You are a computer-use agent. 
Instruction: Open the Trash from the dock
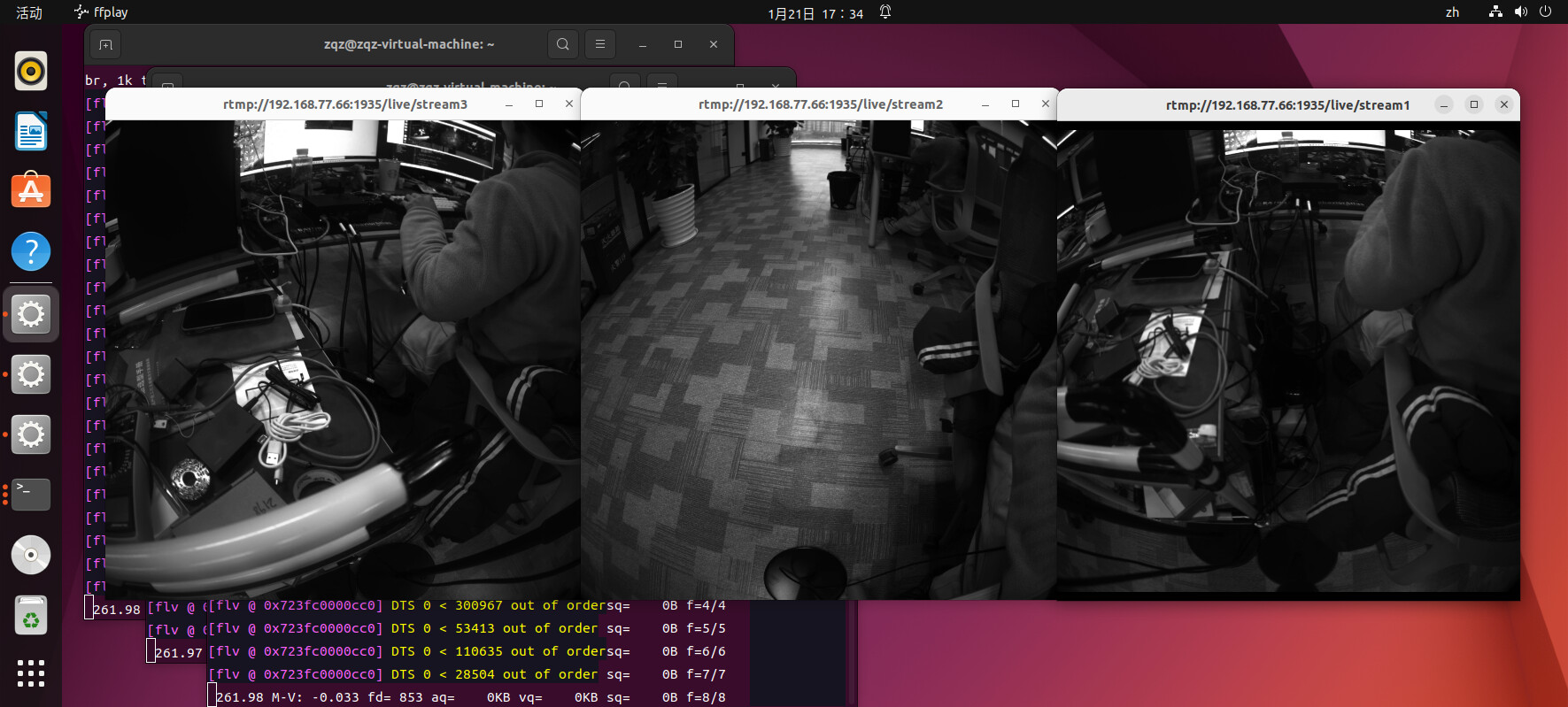[x=31, y=616]
